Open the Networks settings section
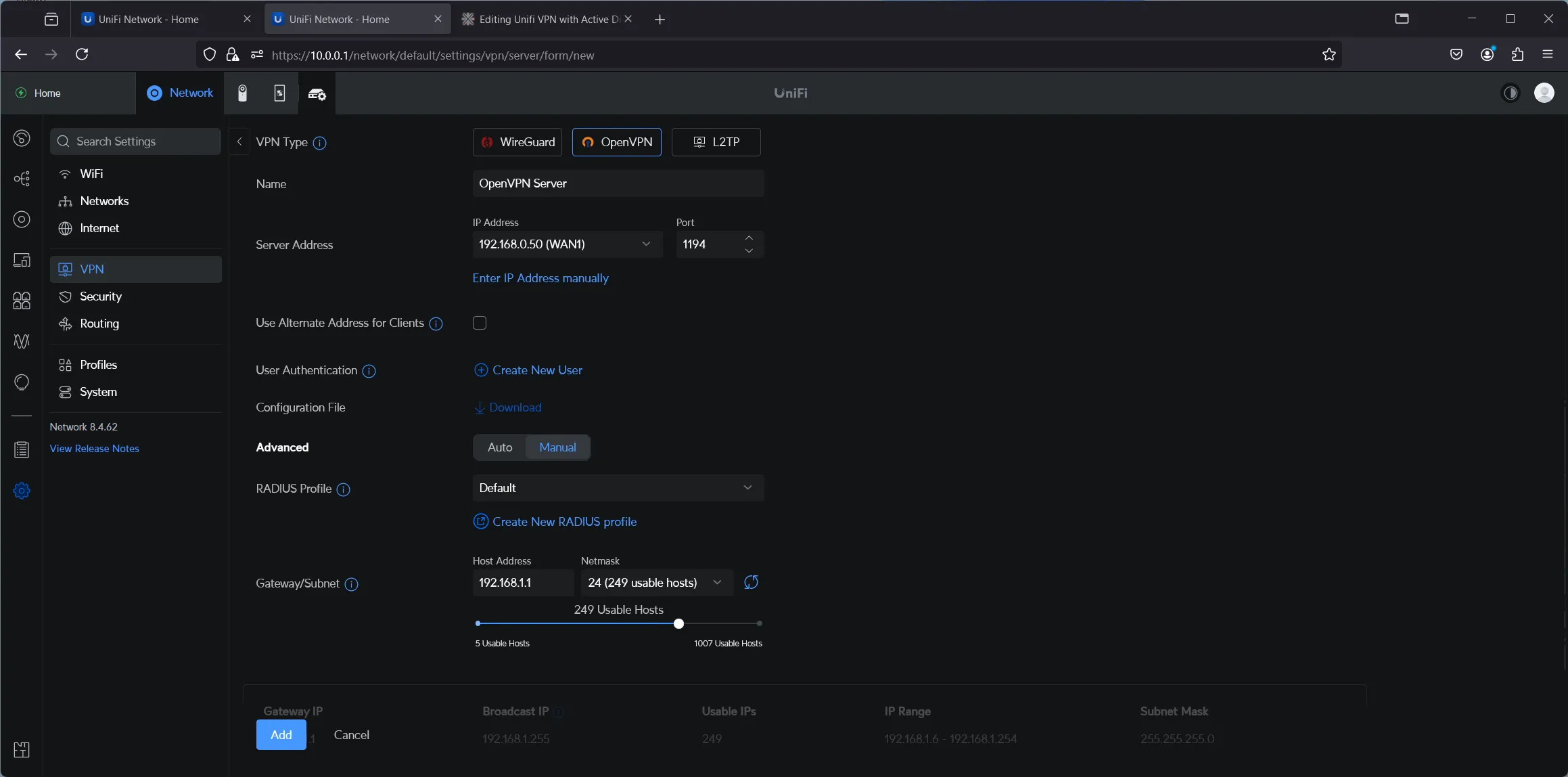The height and width of the screenshot is (777, 1568). 135,201
